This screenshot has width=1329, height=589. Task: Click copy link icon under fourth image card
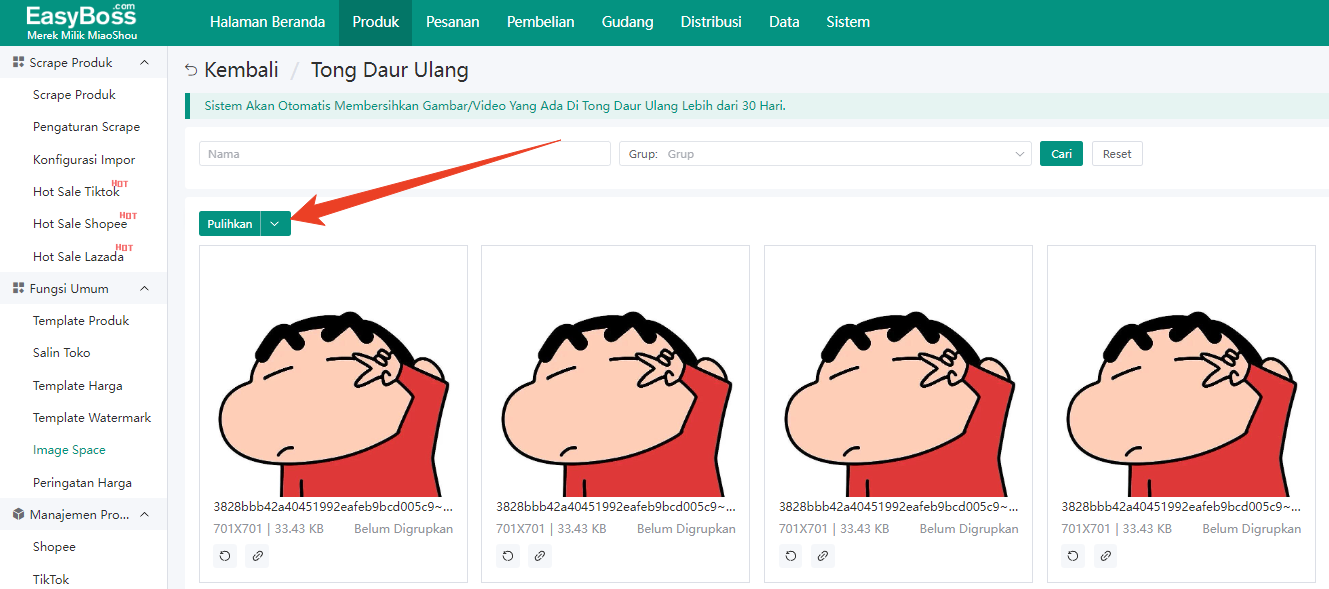pos(1105,556)
